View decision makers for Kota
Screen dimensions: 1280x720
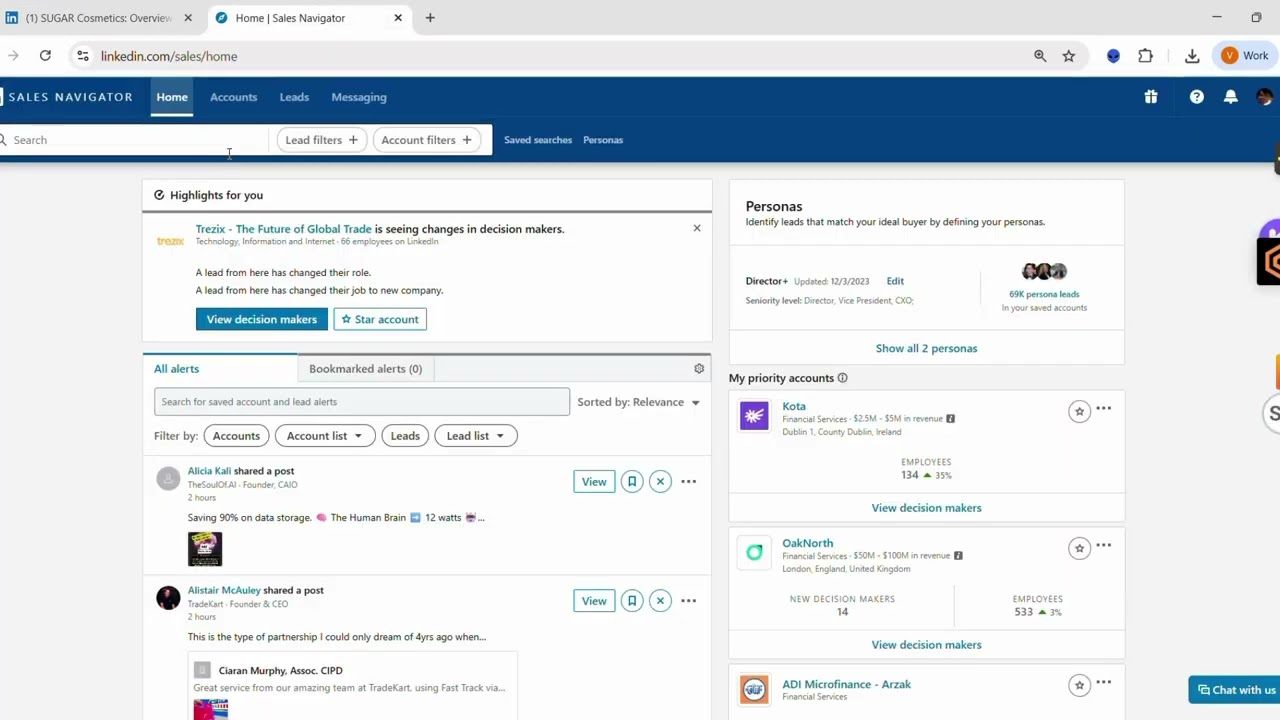click(x=926, y=508)
